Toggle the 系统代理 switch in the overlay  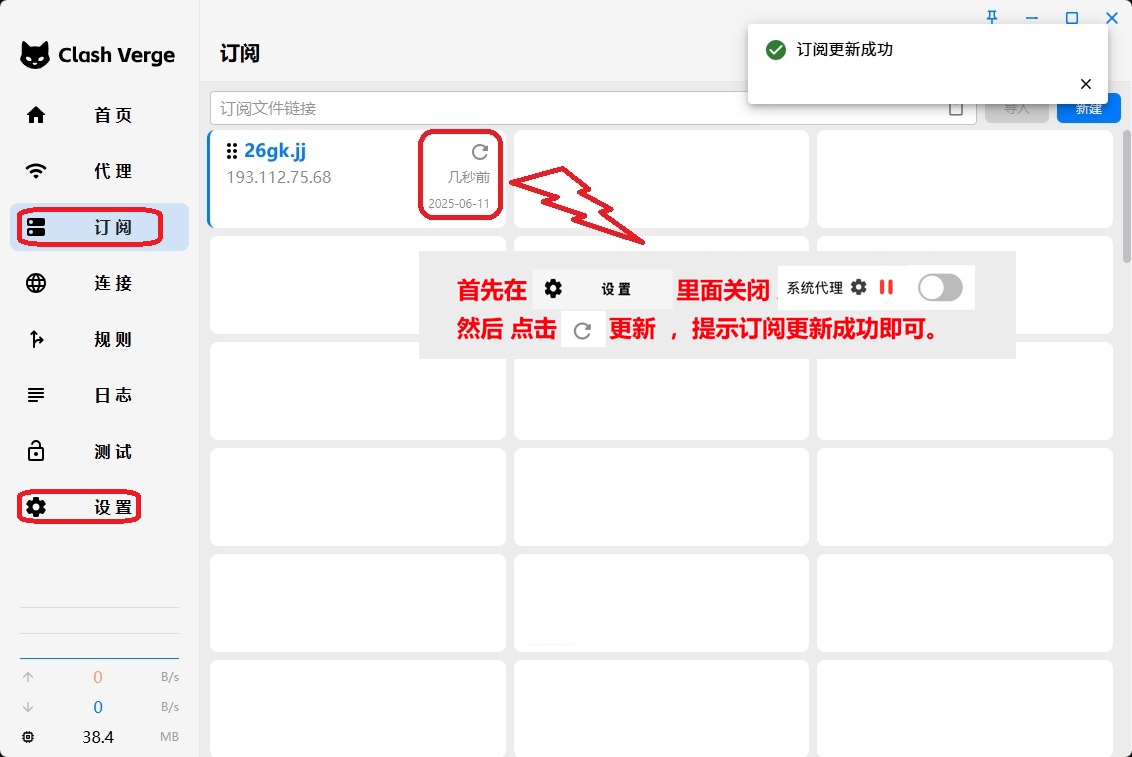pos(940,288)
